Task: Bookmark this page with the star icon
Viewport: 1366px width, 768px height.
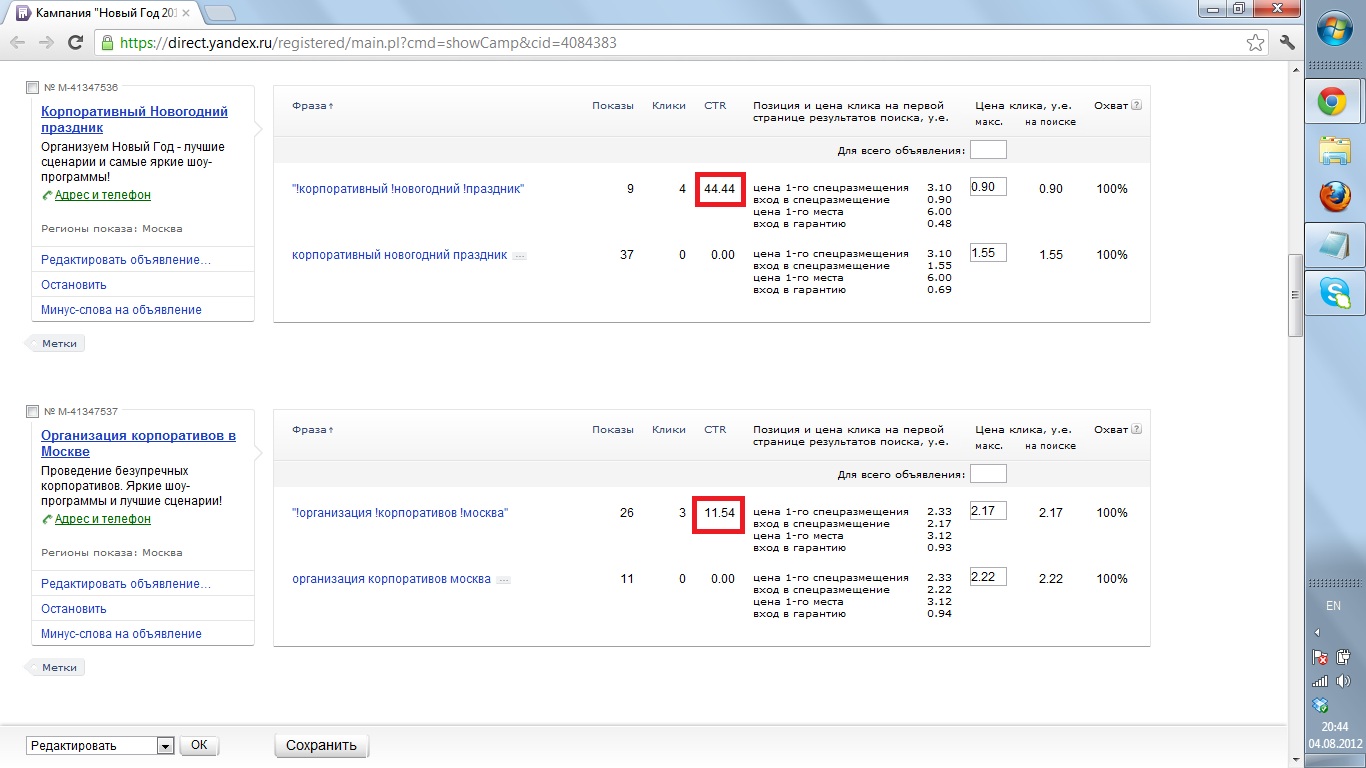Action: coord(1255,43)
